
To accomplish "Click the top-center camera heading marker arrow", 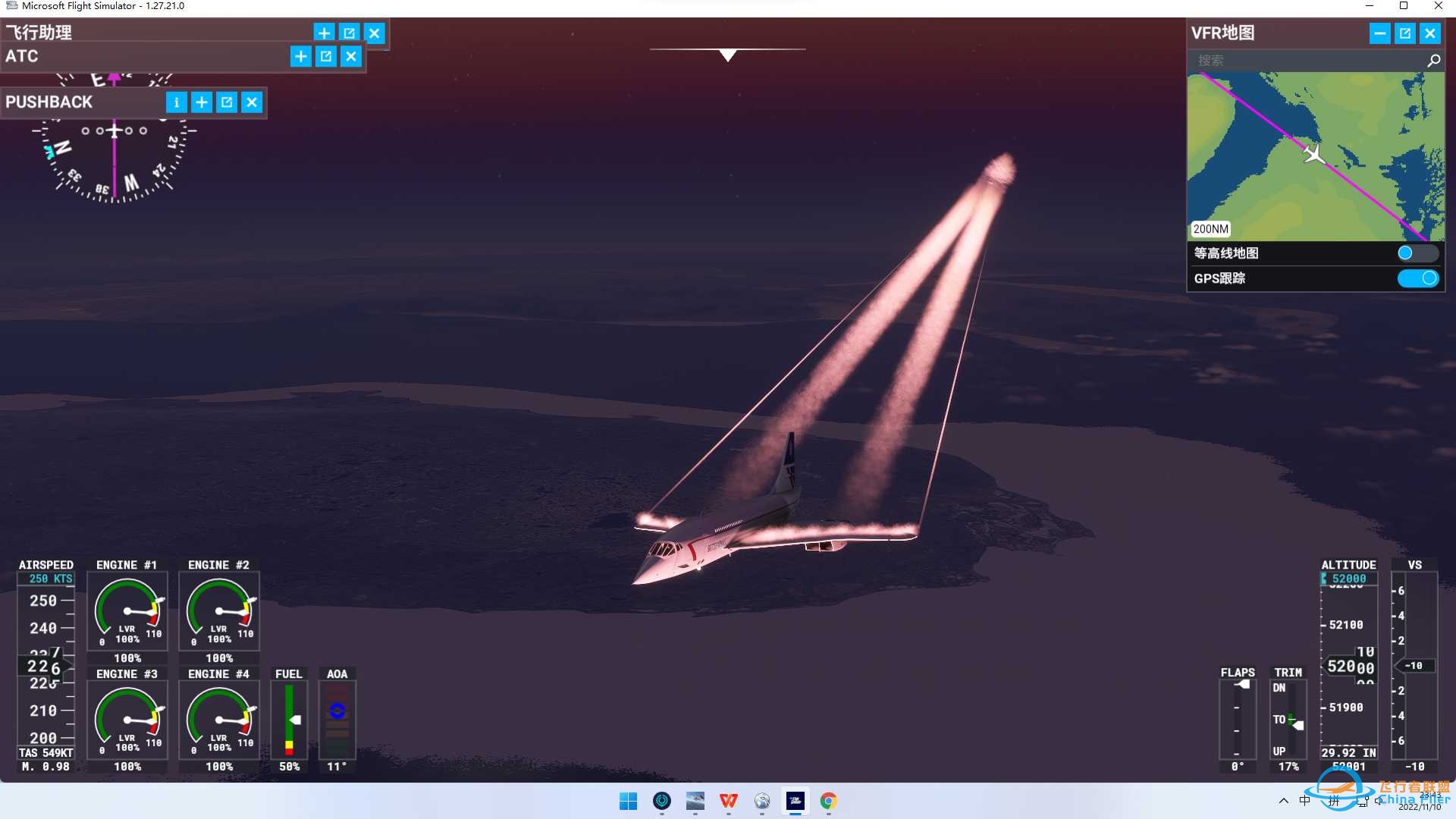I will tap(728, 55).
